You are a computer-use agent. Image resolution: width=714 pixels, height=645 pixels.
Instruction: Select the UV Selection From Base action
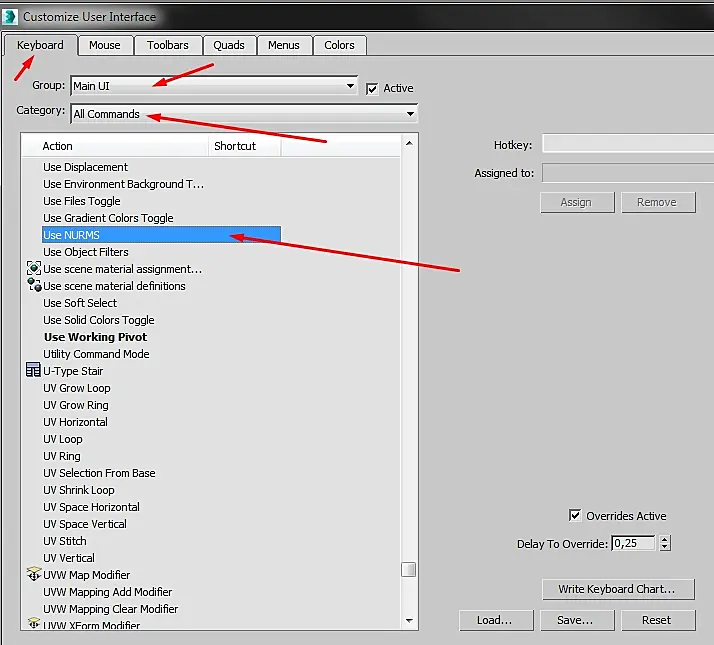99,473
